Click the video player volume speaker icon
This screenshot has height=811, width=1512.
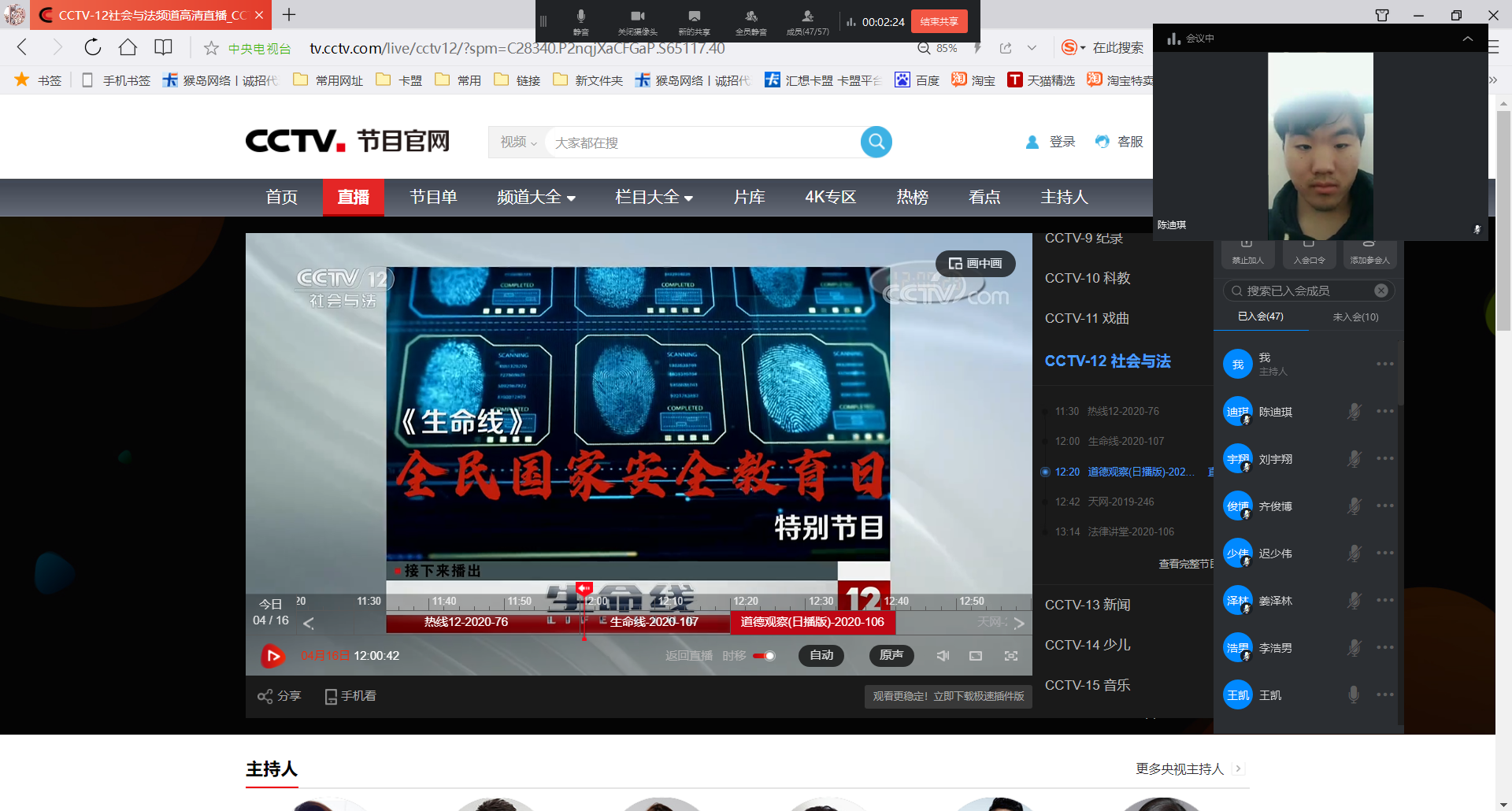point(943,656)
